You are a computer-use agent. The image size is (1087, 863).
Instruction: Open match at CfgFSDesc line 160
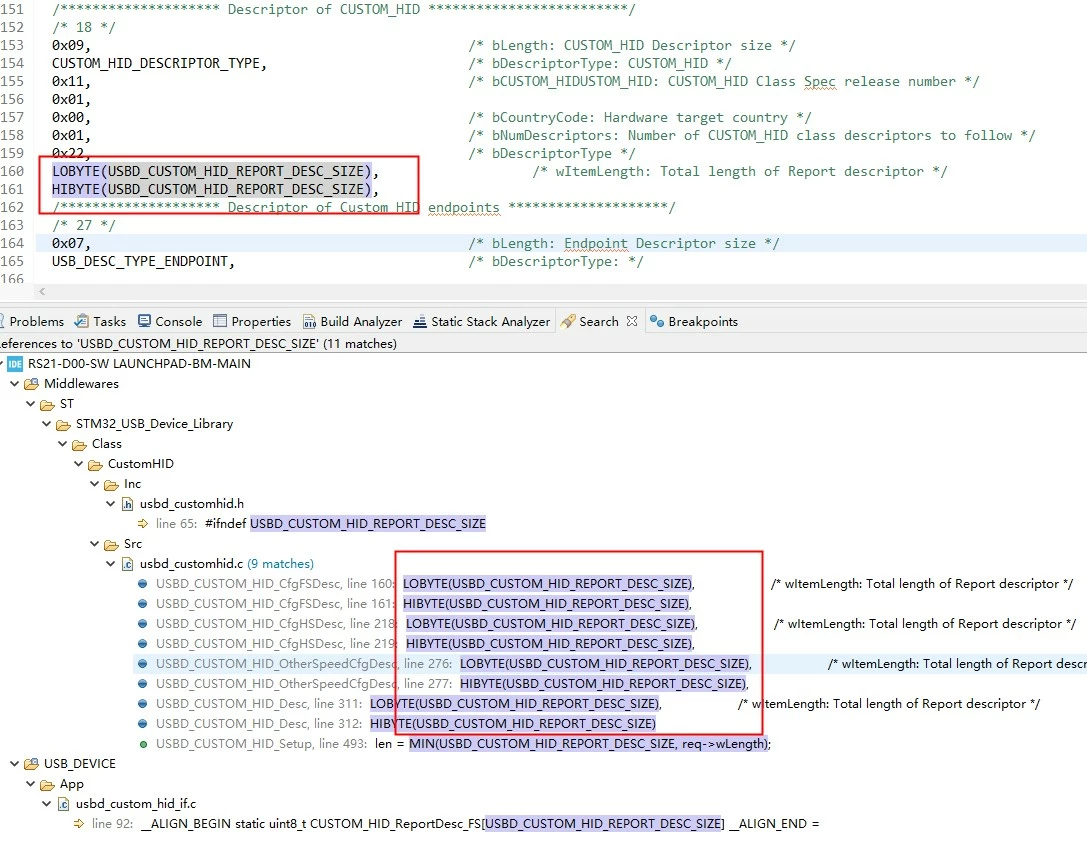pyautogui.click(x=423, y=584)
